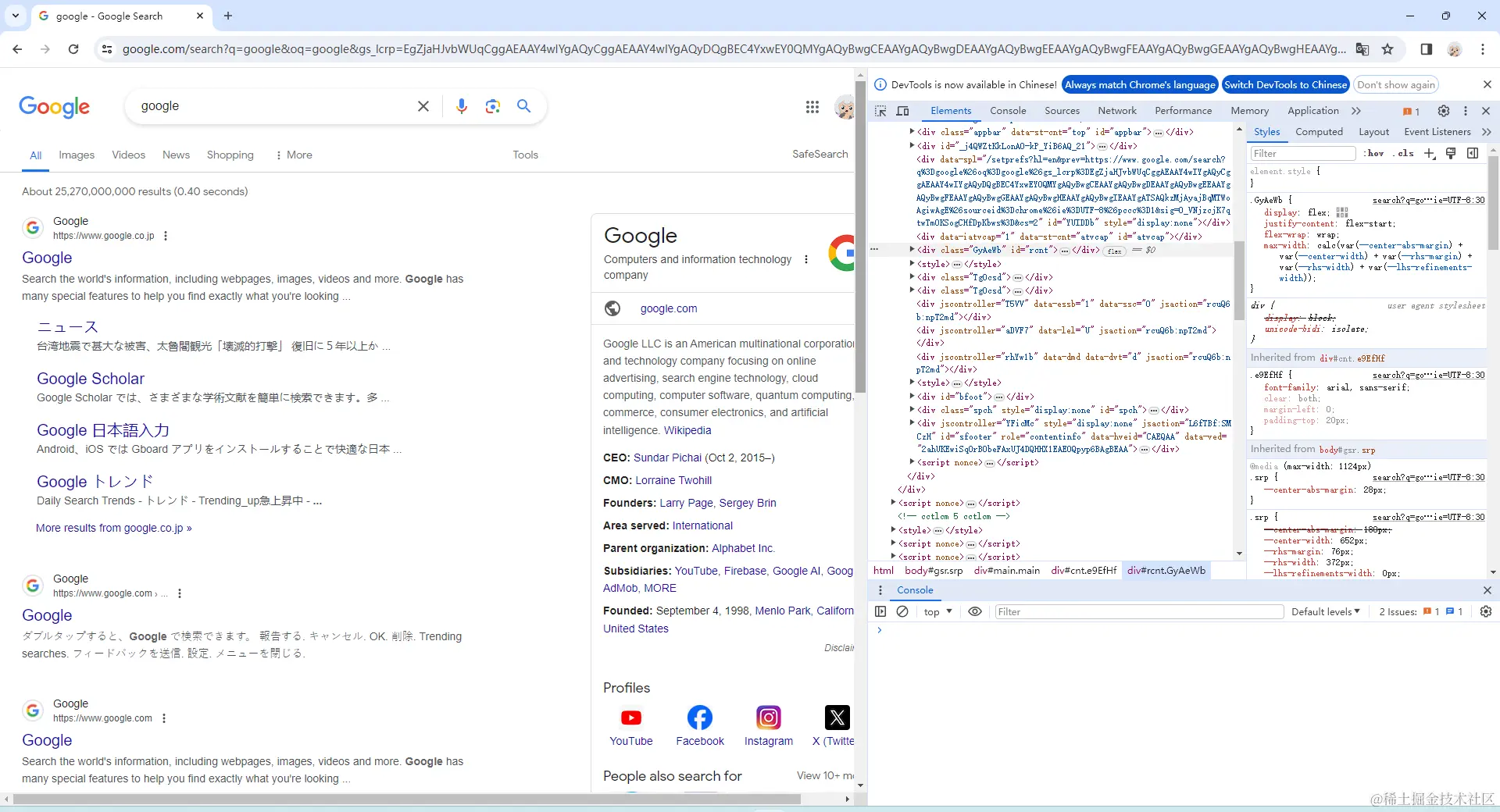Click Always match Chrome's language button
Viewport: 1500px width, 812px height.
pyautogui.click(x=1140, y=84)
